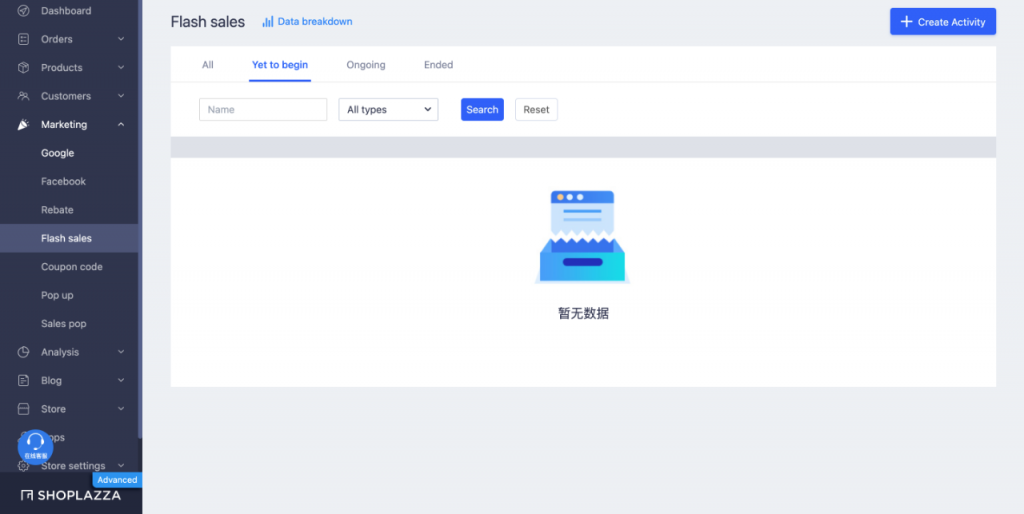Image resolution: width=1024 pixels, height=514 pixels.
Task: Expand the Customers menu chevron
Action: pyautogui.click(x=121, y=96)
